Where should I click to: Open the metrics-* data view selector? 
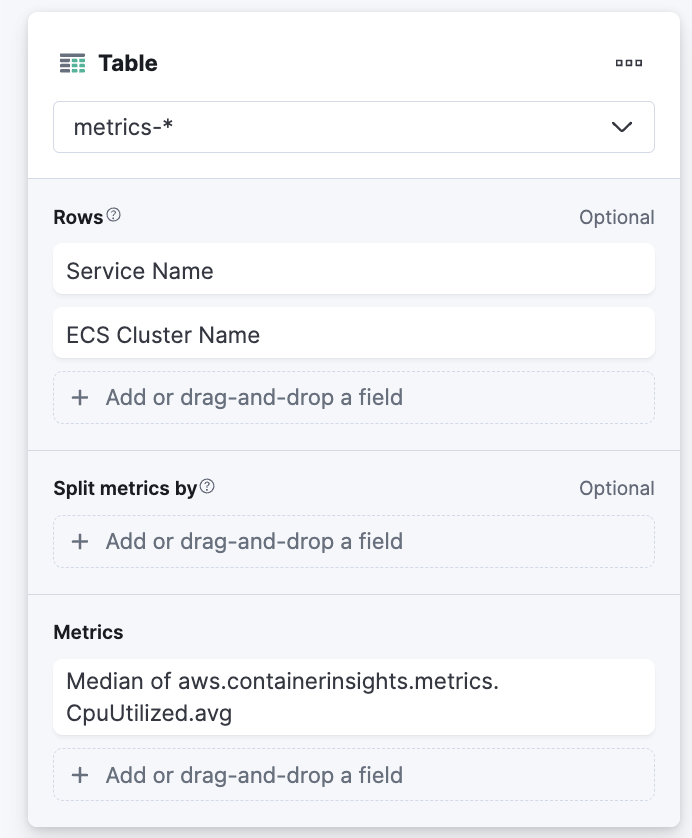click(x=330, y=127)
